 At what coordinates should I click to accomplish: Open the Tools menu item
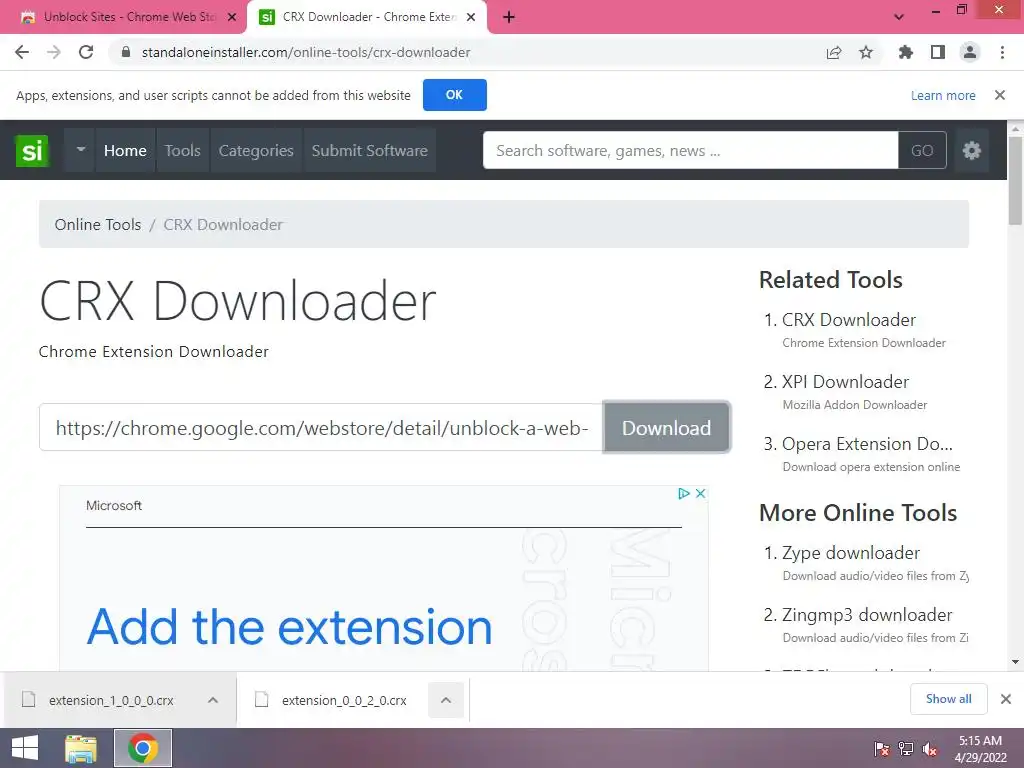(182, 150)
